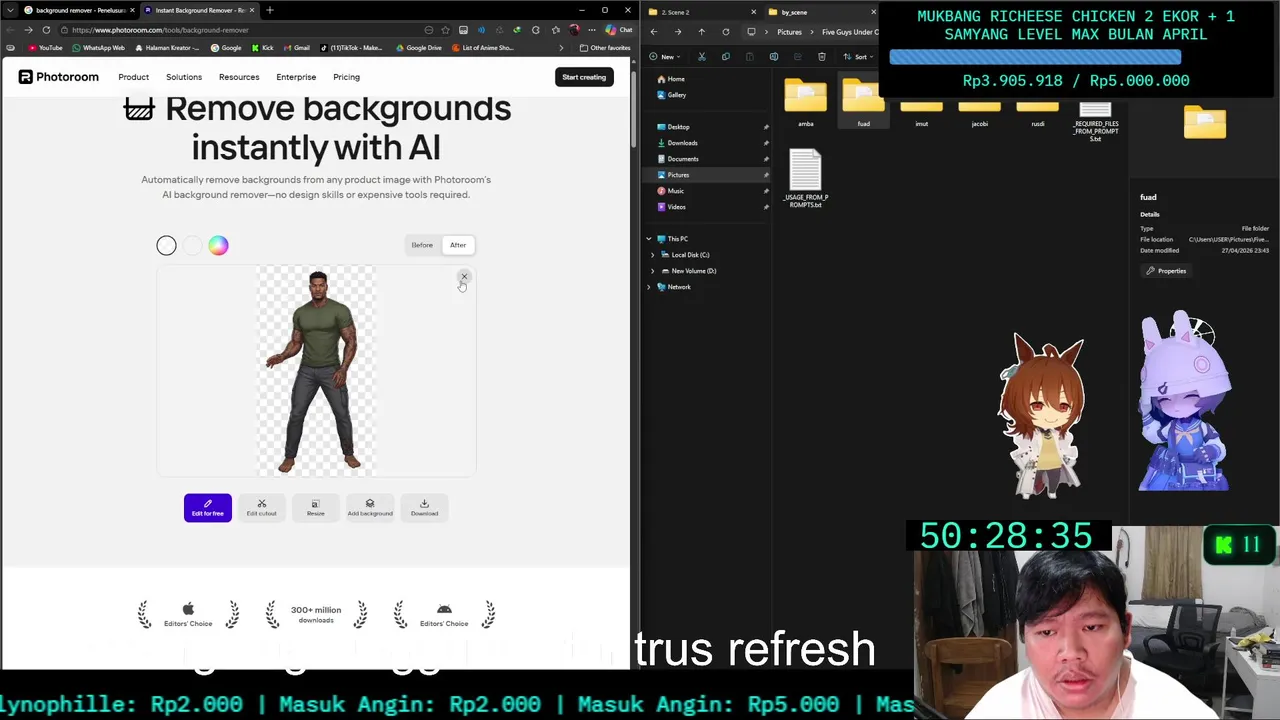Open the Enterprise page

pyautogui.click(x=296, y=77)
